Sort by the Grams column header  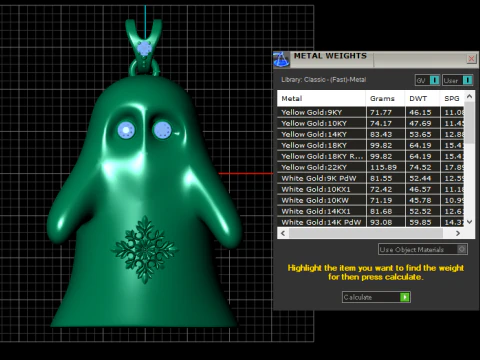385,98
